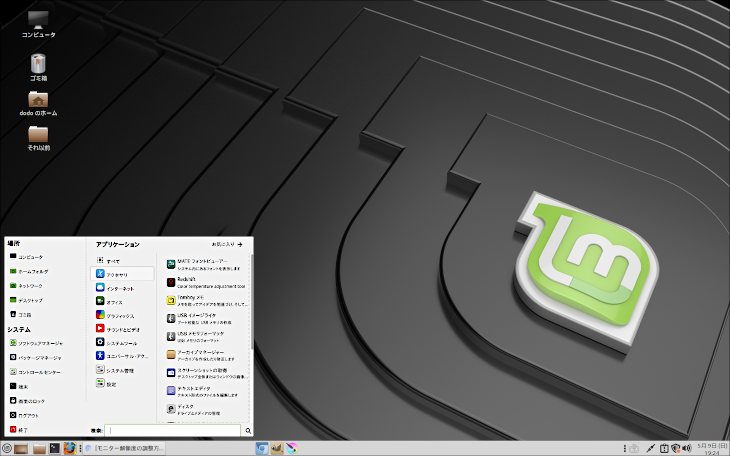Click 画面のロック to lock the screen
730x456 pixels.
pyautogui.click(x=27, y=401)
